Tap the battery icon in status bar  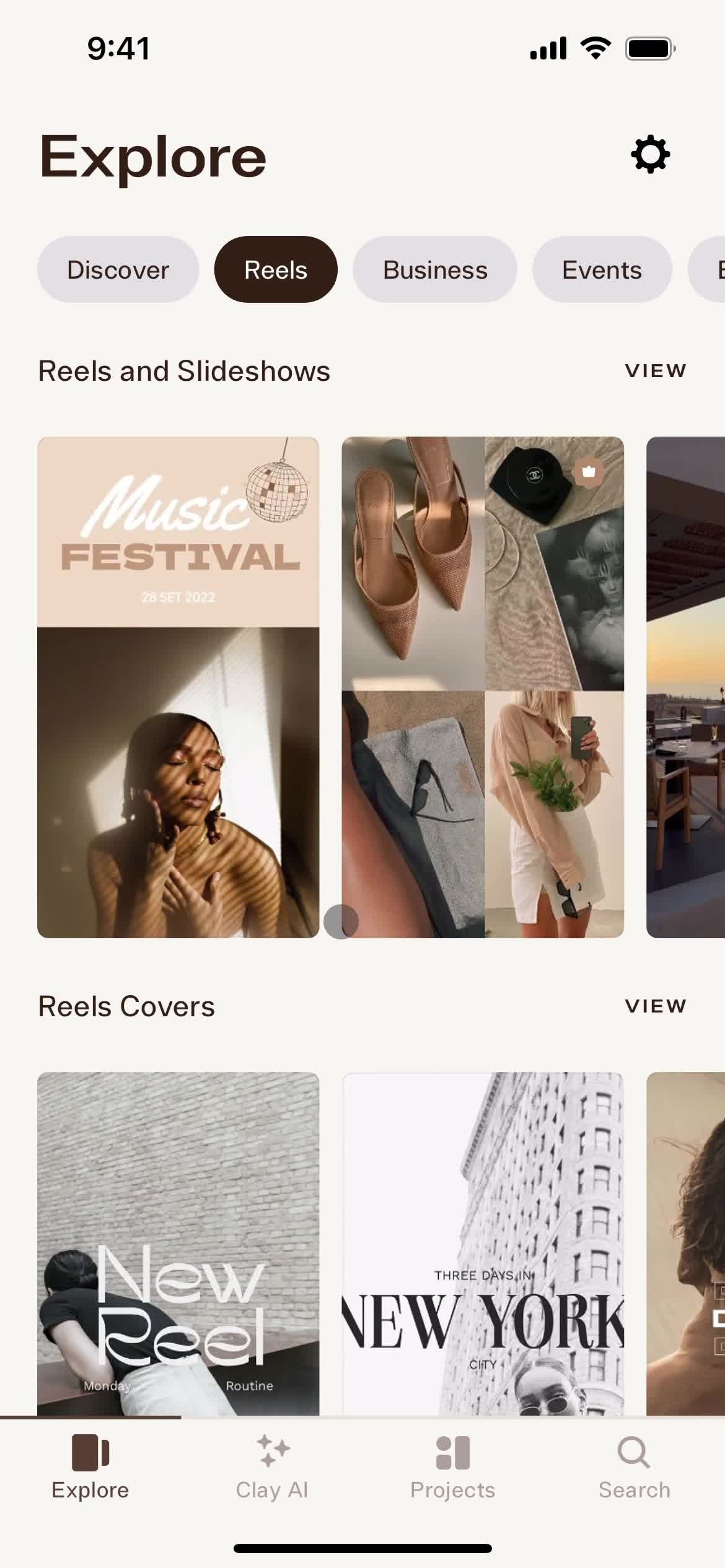click(x=650, y=48)
